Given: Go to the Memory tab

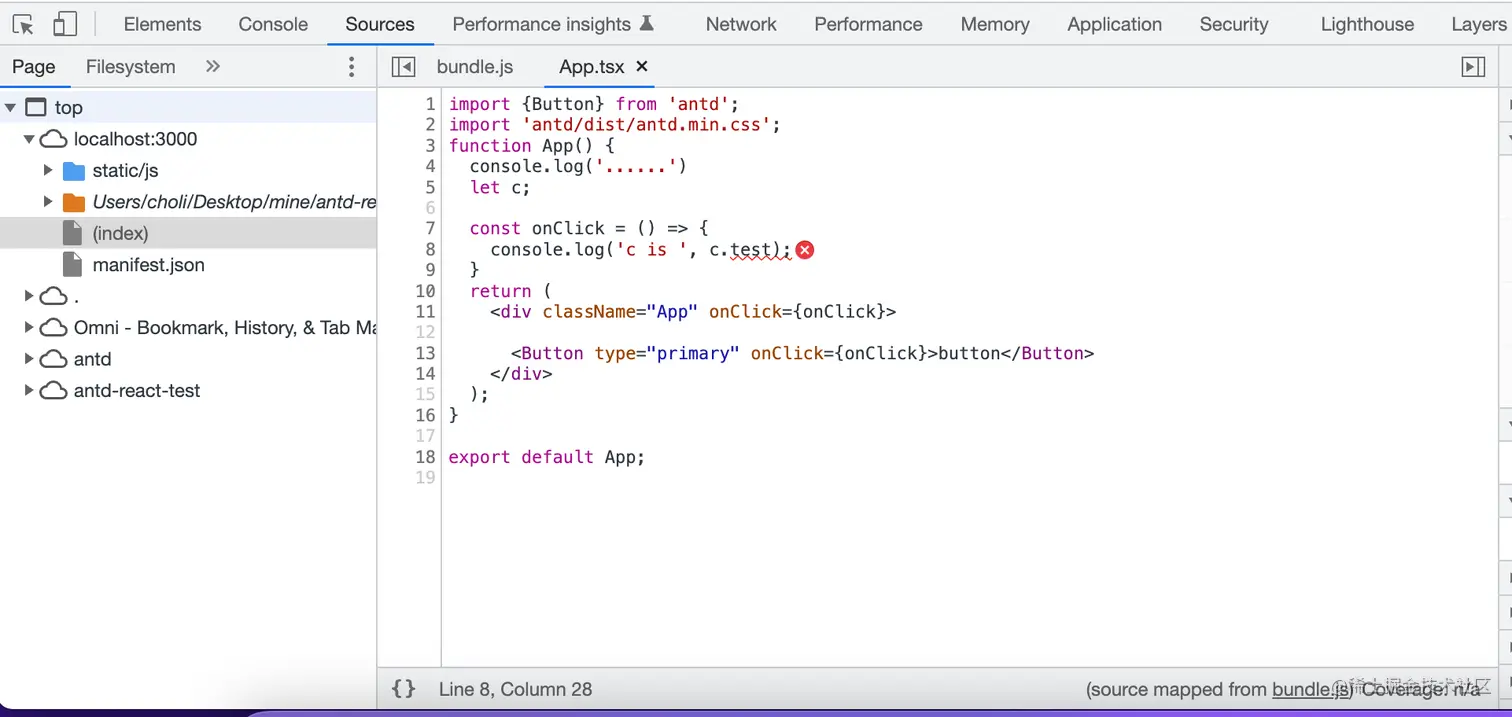Looking at the screenshot, I should coord(995,24).
